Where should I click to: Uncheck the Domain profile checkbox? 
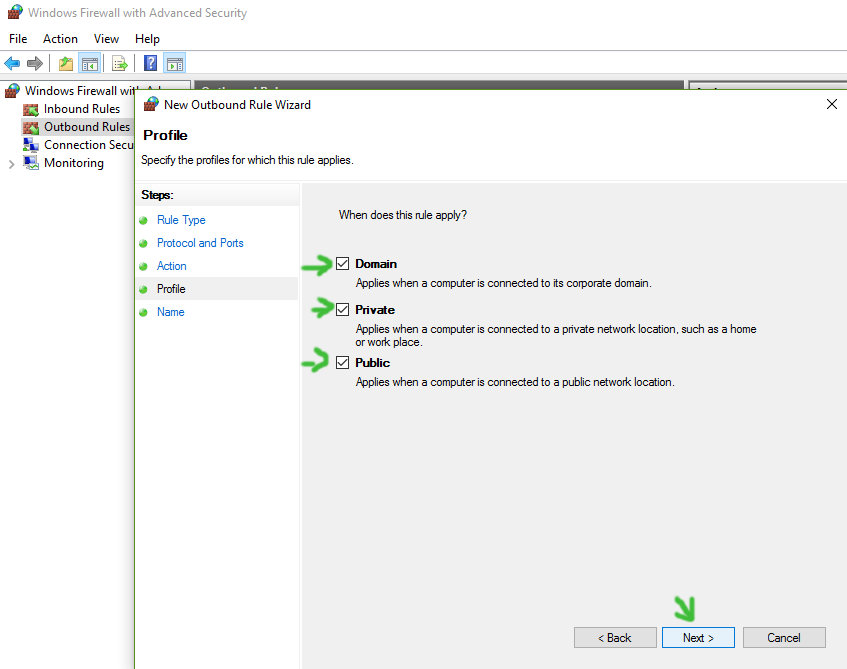342,264
